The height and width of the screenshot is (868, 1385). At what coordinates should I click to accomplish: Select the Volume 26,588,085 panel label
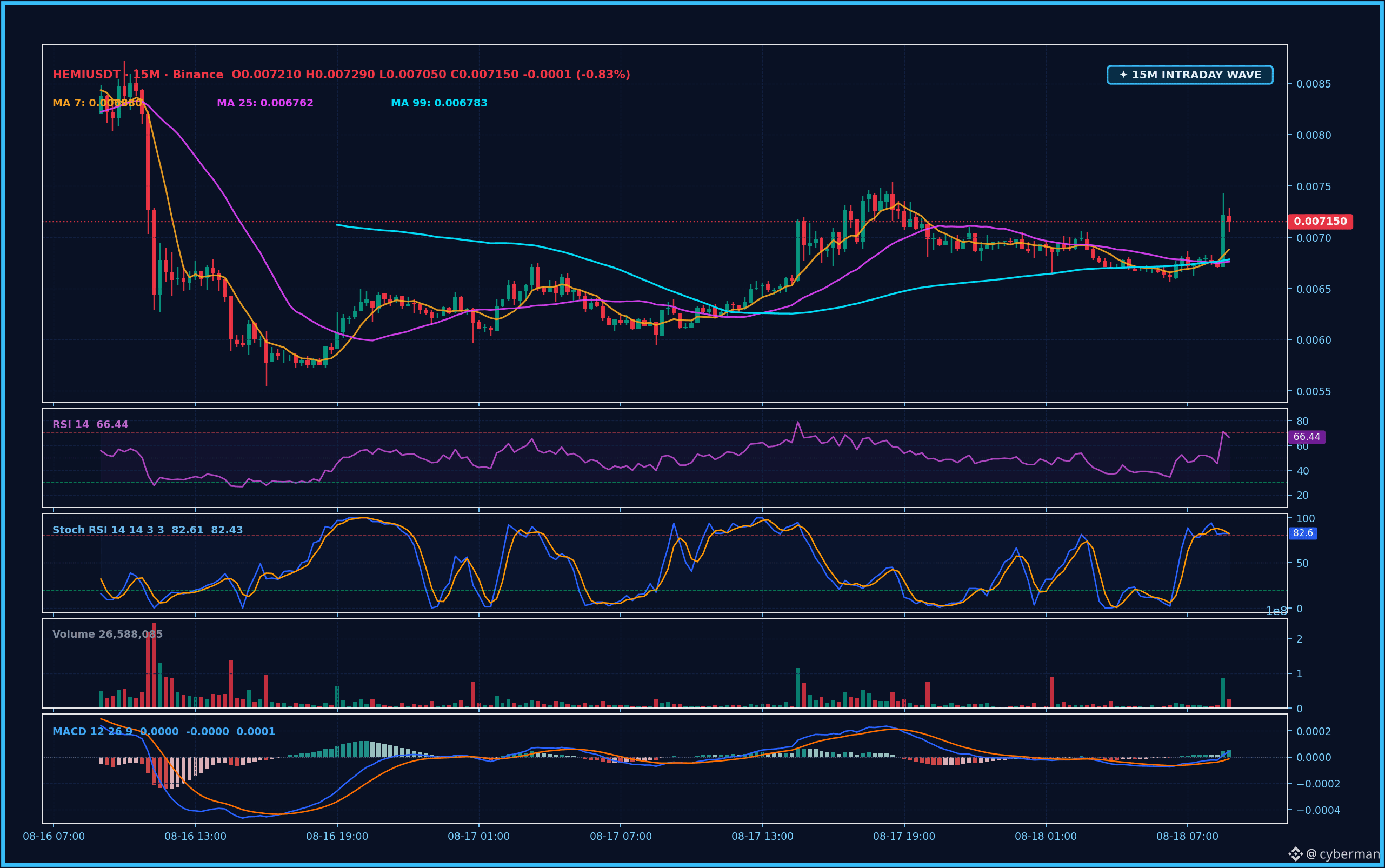[x=108, y=635]
